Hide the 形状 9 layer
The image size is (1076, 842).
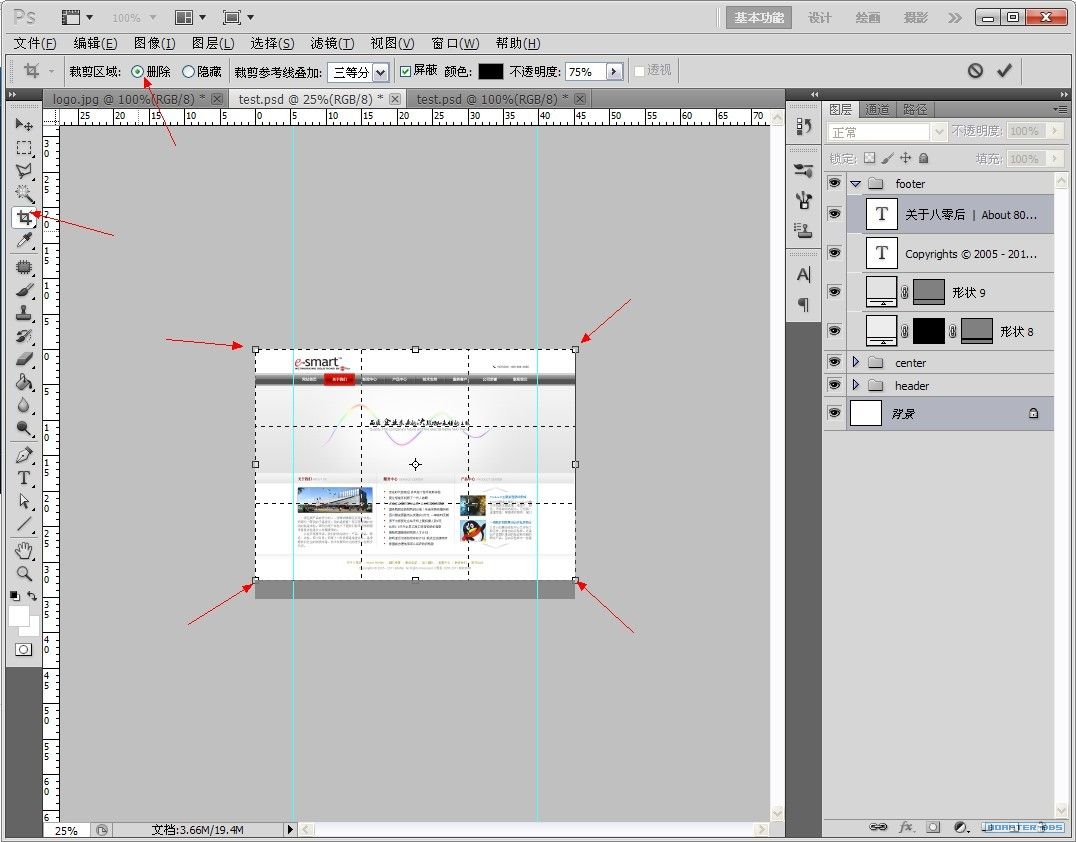click(834, 292)
